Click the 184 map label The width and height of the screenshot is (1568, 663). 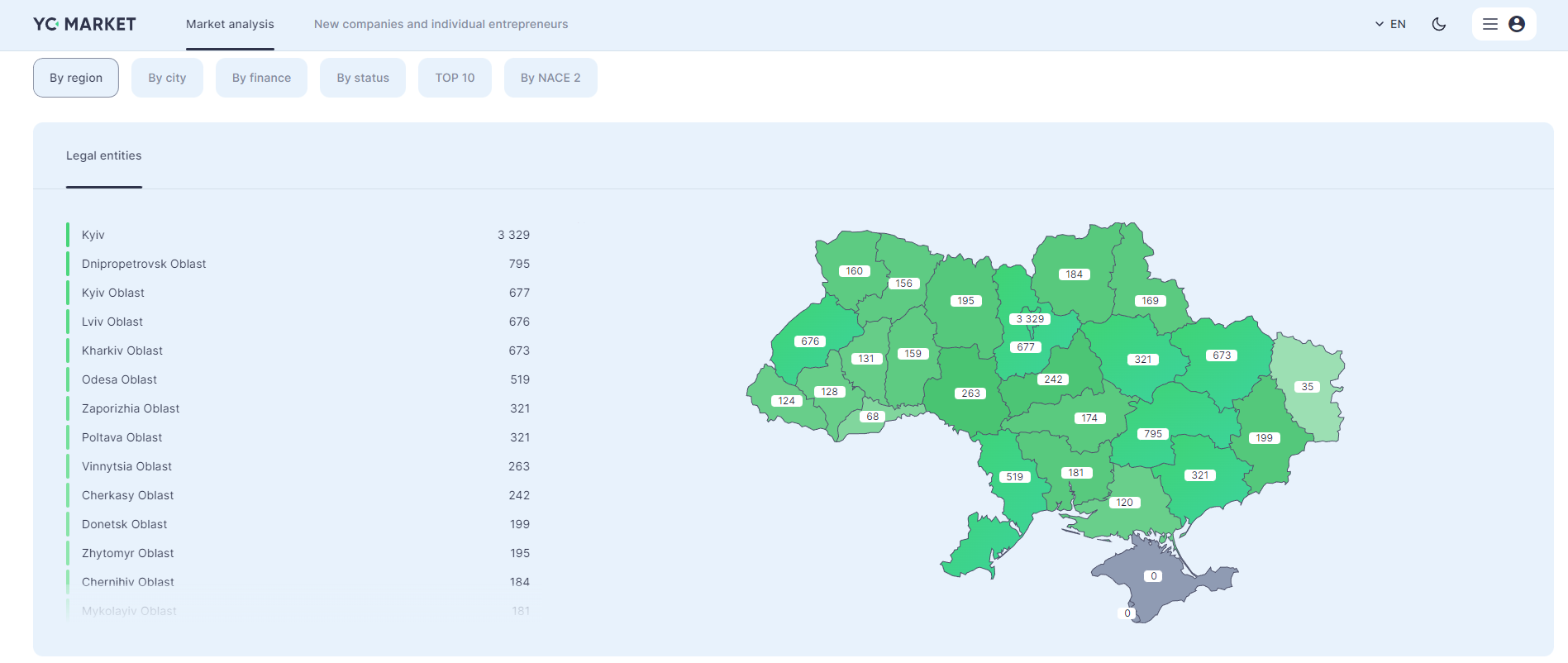(1074, 274)
